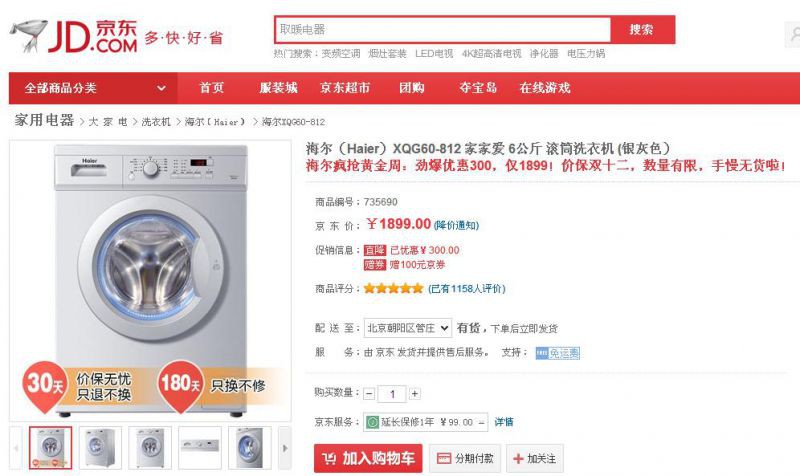Click the JD.com dog logo
800x476 pixels.
pos(28,36)
